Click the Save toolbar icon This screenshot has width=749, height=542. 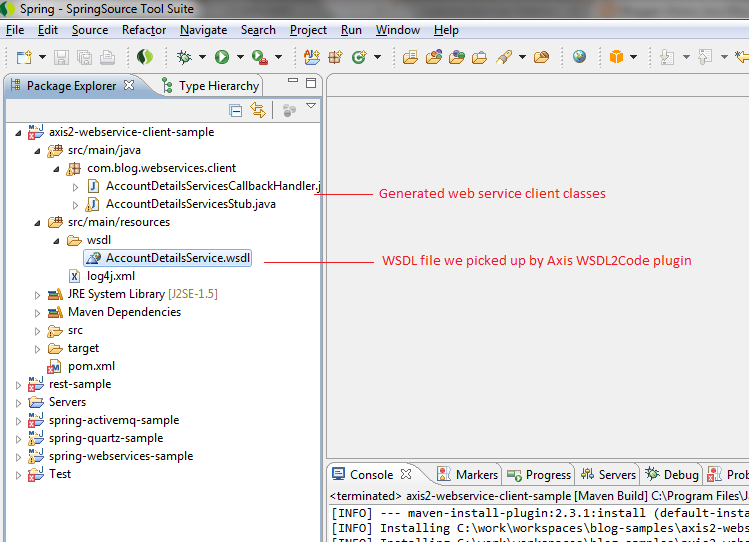pyautogui.click(x=61, y=57)
